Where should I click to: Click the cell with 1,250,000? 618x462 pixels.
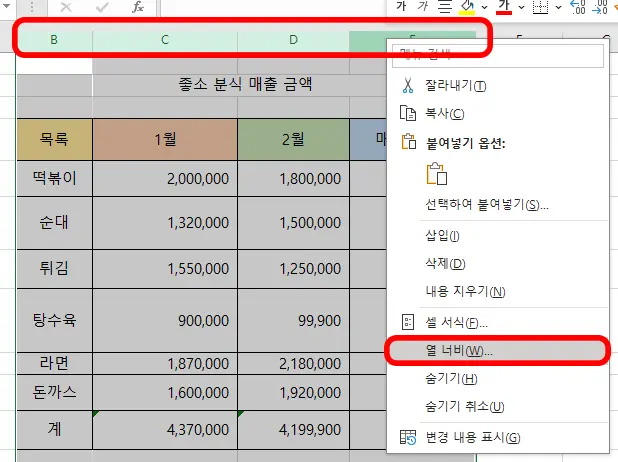(x=293, y=268)
